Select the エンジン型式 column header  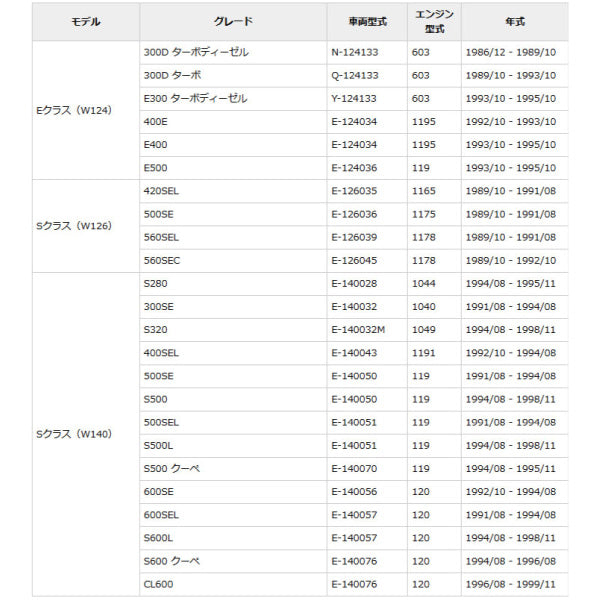(434, 20)
